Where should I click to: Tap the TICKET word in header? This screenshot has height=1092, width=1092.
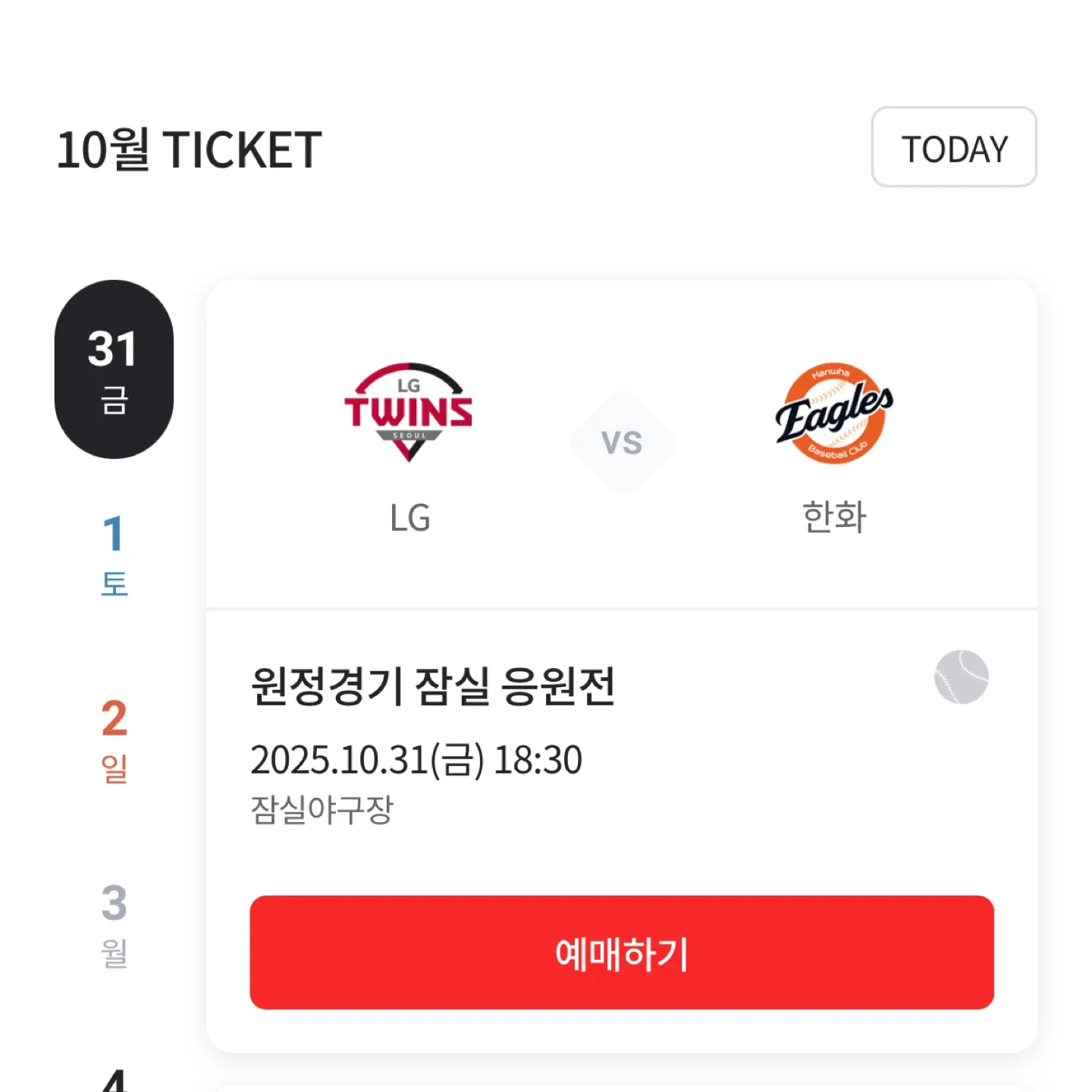(242, 149)
